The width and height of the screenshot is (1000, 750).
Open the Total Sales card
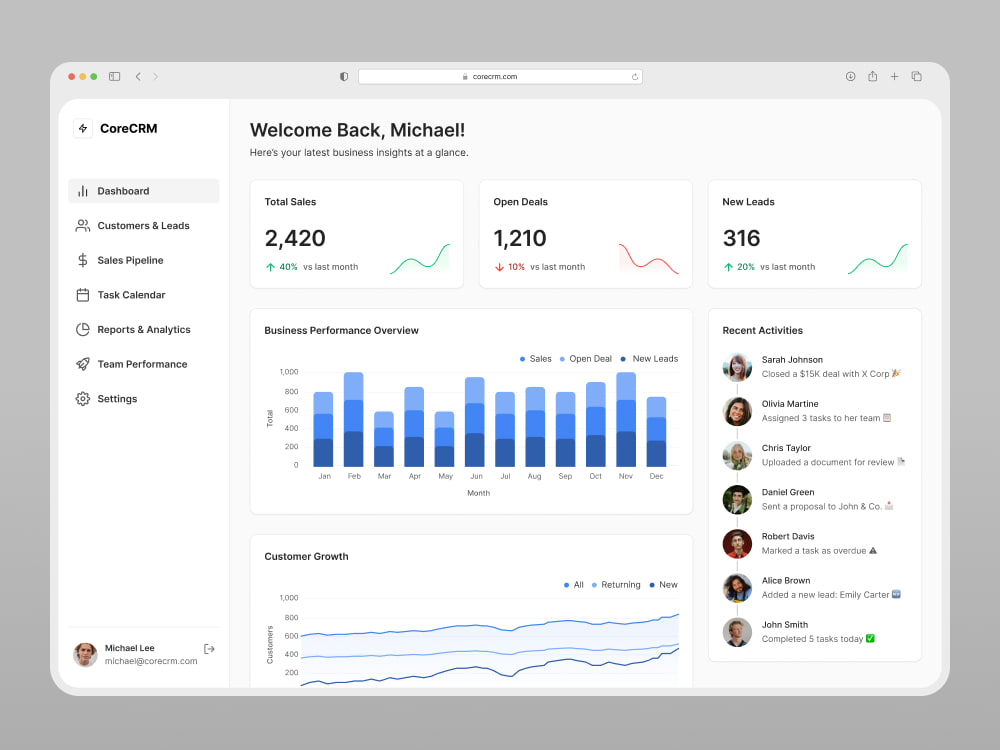357,234
